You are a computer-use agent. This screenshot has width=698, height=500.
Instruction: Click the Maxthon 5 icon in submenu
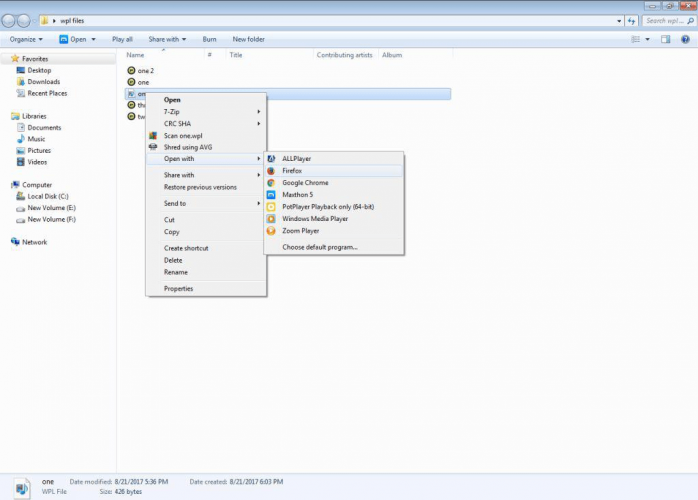point(271,195)
